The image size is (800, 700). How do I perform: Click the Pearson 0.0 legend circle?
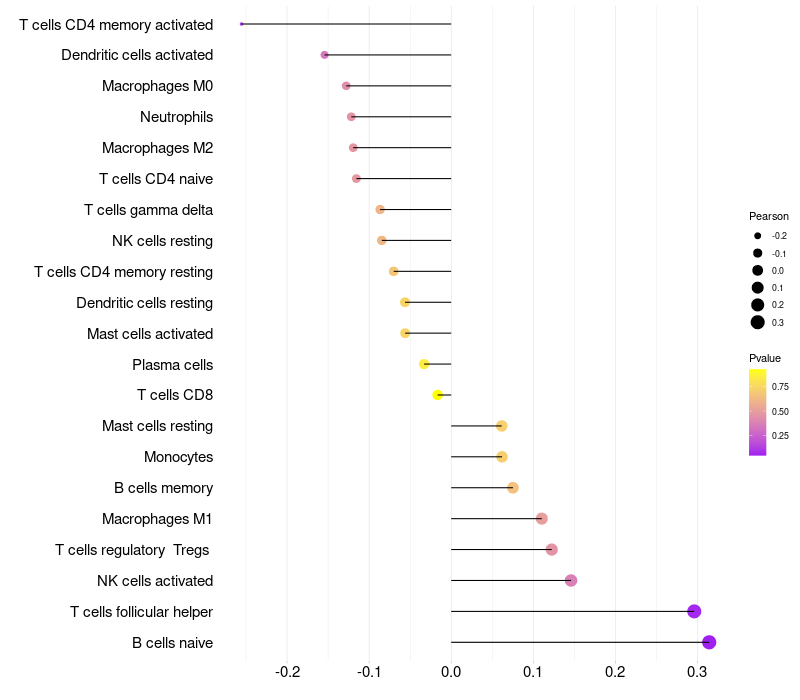point(758,270)
